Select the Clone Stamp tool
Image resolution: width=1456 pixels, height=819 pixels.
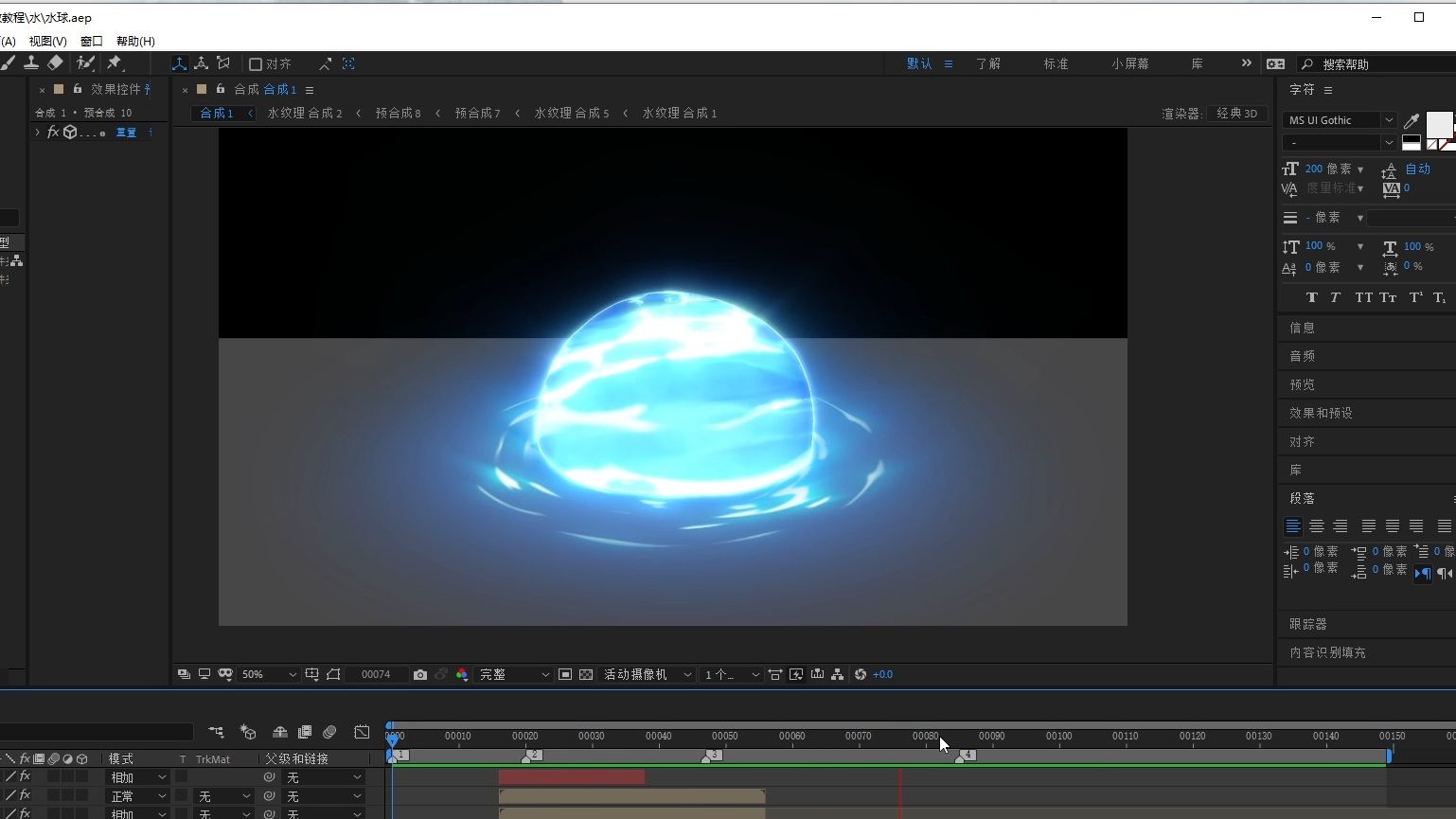click(31, 62)
